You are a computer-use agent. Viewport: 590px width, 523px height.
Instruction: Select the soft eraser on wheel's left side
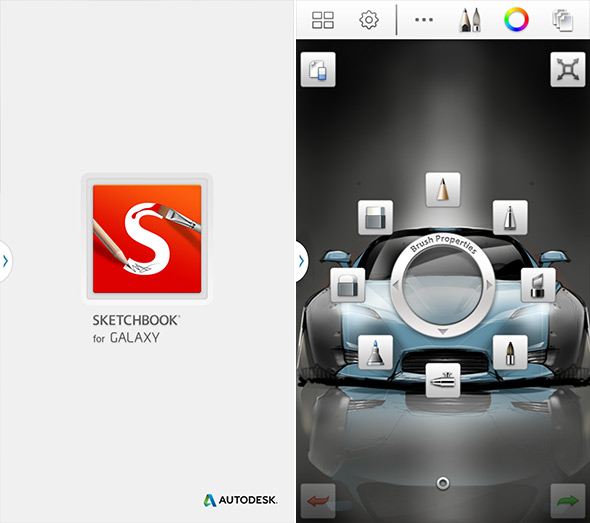[348, 285]
